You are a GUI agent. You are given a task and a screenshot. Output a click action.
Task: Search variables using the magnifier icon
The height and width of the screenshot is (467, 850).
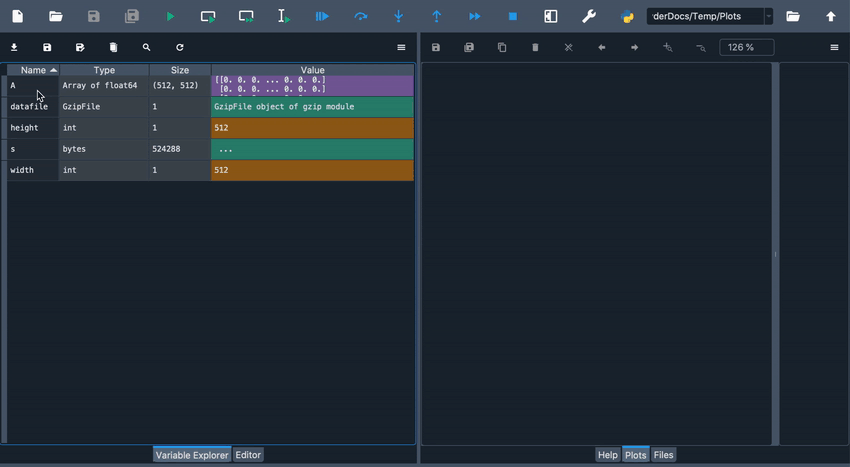pyautogui.click(x=146, y=47)
